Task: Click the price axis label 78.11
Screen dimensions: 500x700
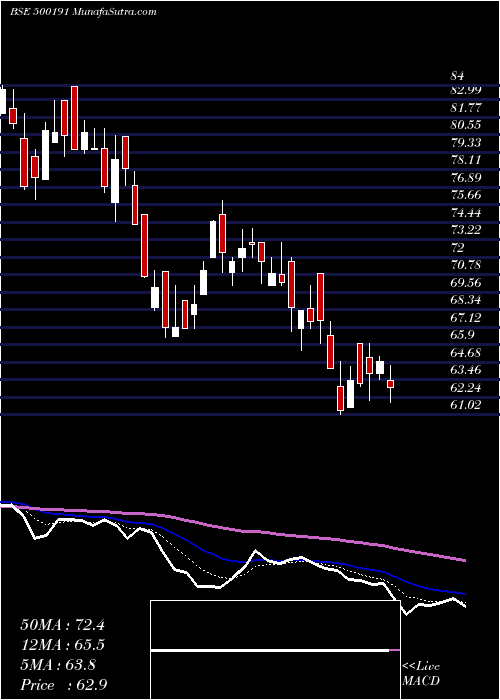Action: click(x=466, y=160)
